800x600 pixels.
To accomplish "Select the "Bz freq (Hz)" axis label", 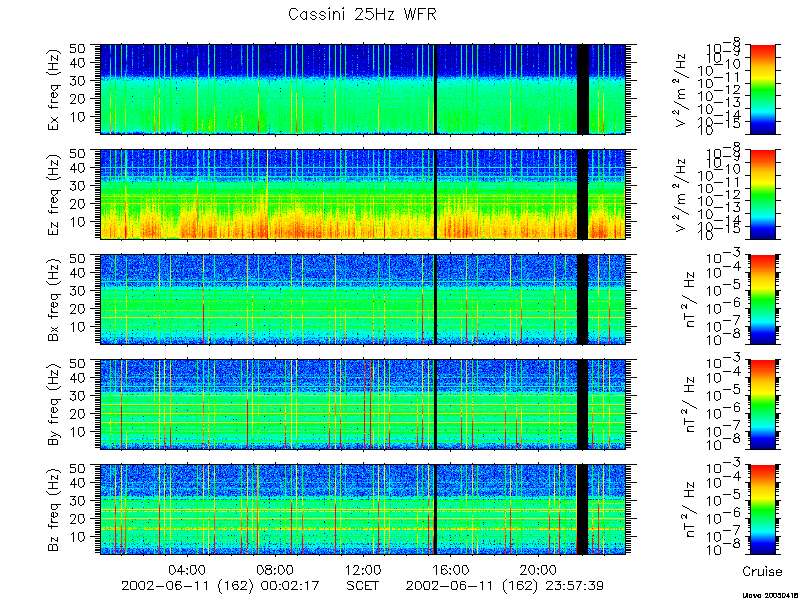I will [54, 510].
